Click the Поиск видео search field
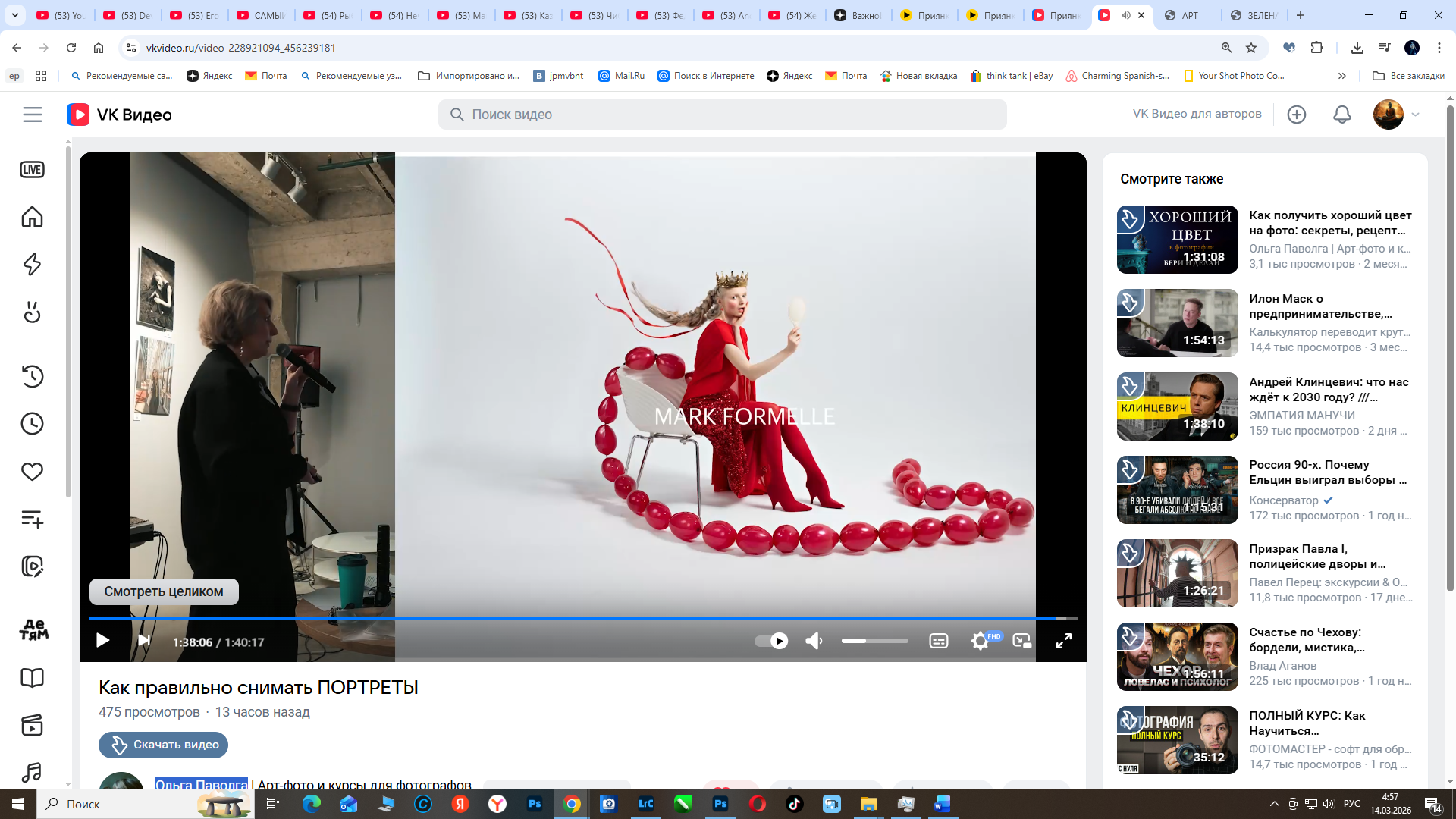The width and height of the screenshot is (1456, 819). coord(722,115)
